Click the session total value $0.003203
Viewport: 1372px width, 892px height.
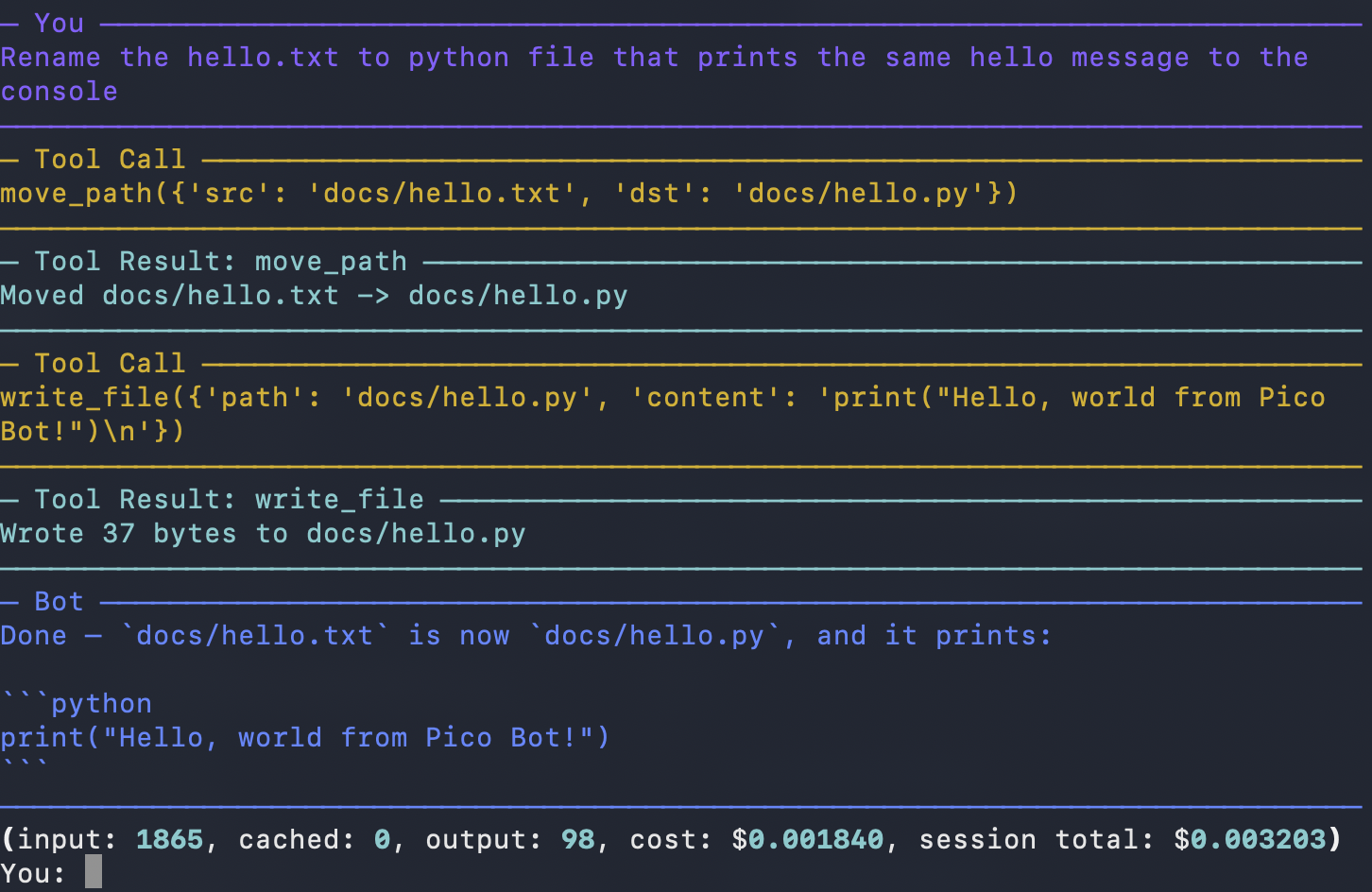click(x=1250, y=839)
